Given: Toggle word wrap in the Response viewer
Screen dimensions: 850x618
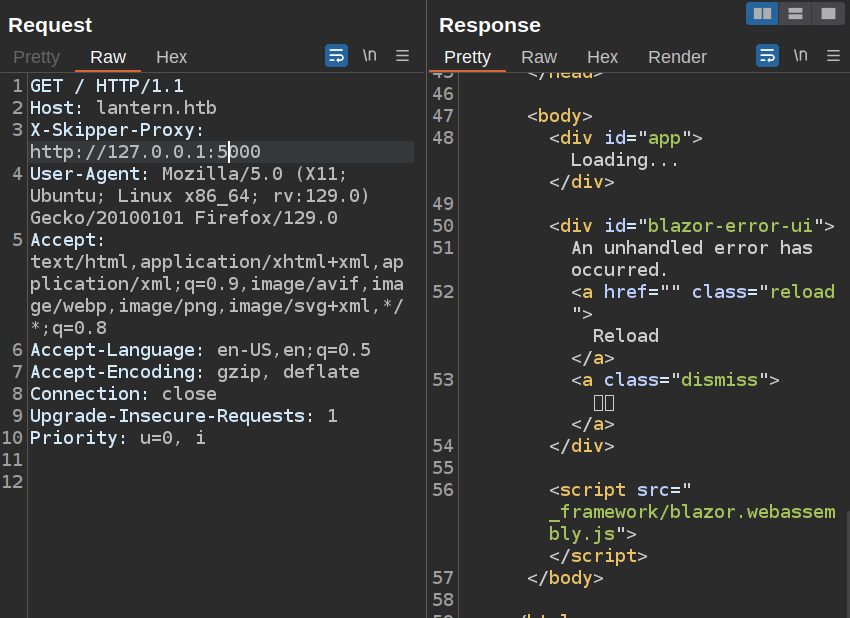Looking at the screenshot, I should [x=767, y=56].
